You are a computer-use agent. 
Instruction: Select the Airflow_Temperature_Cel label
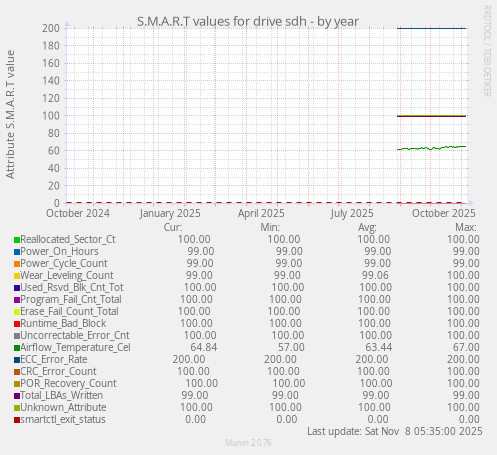pyautogui.click(x=75, y=348)
